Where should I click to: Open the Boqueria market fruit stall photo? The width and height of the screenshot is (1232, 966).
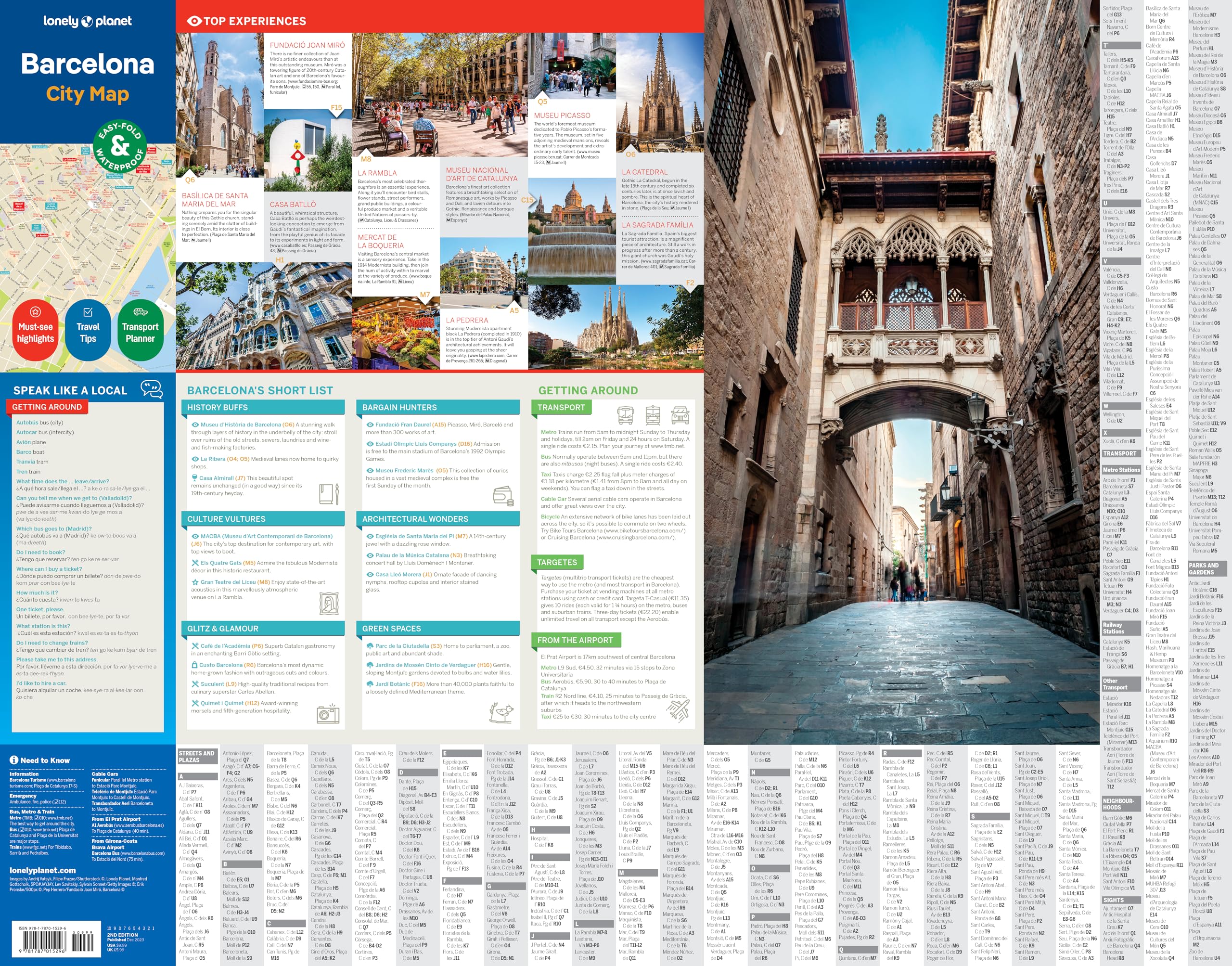(396, 334)
